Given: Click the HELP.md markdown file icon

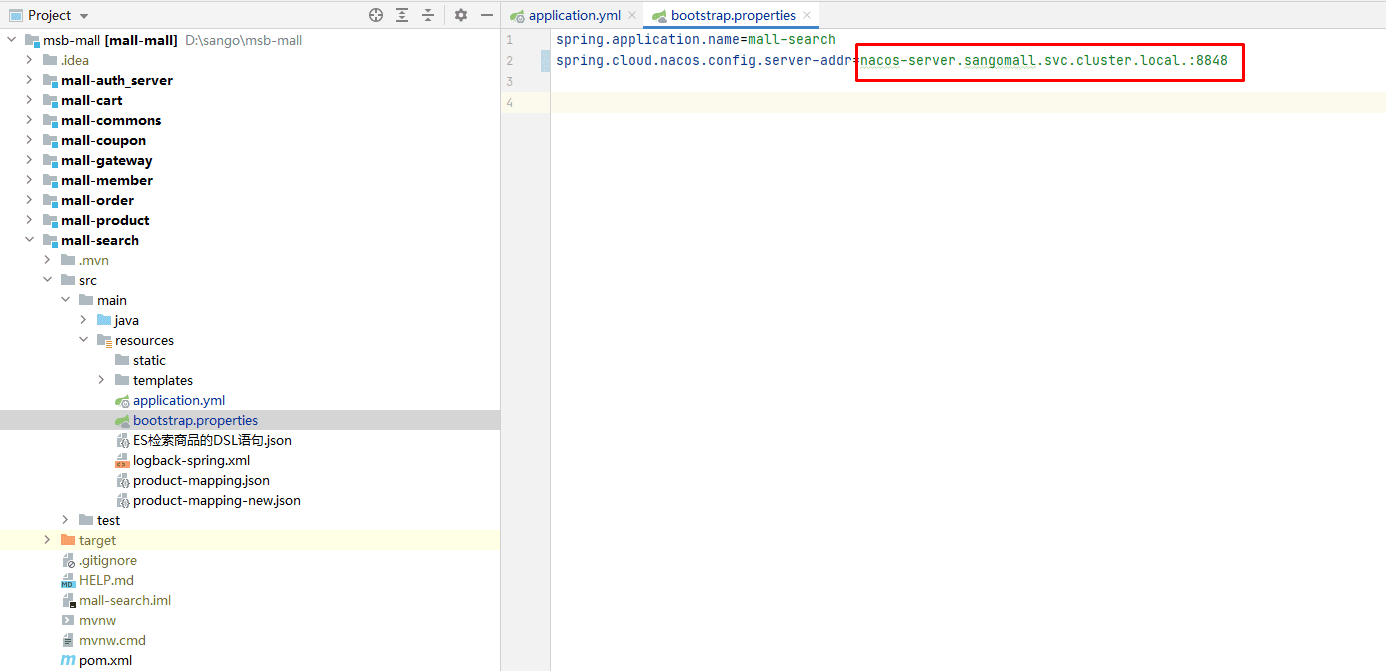Looking at the screenshot, I should (68, 580).
